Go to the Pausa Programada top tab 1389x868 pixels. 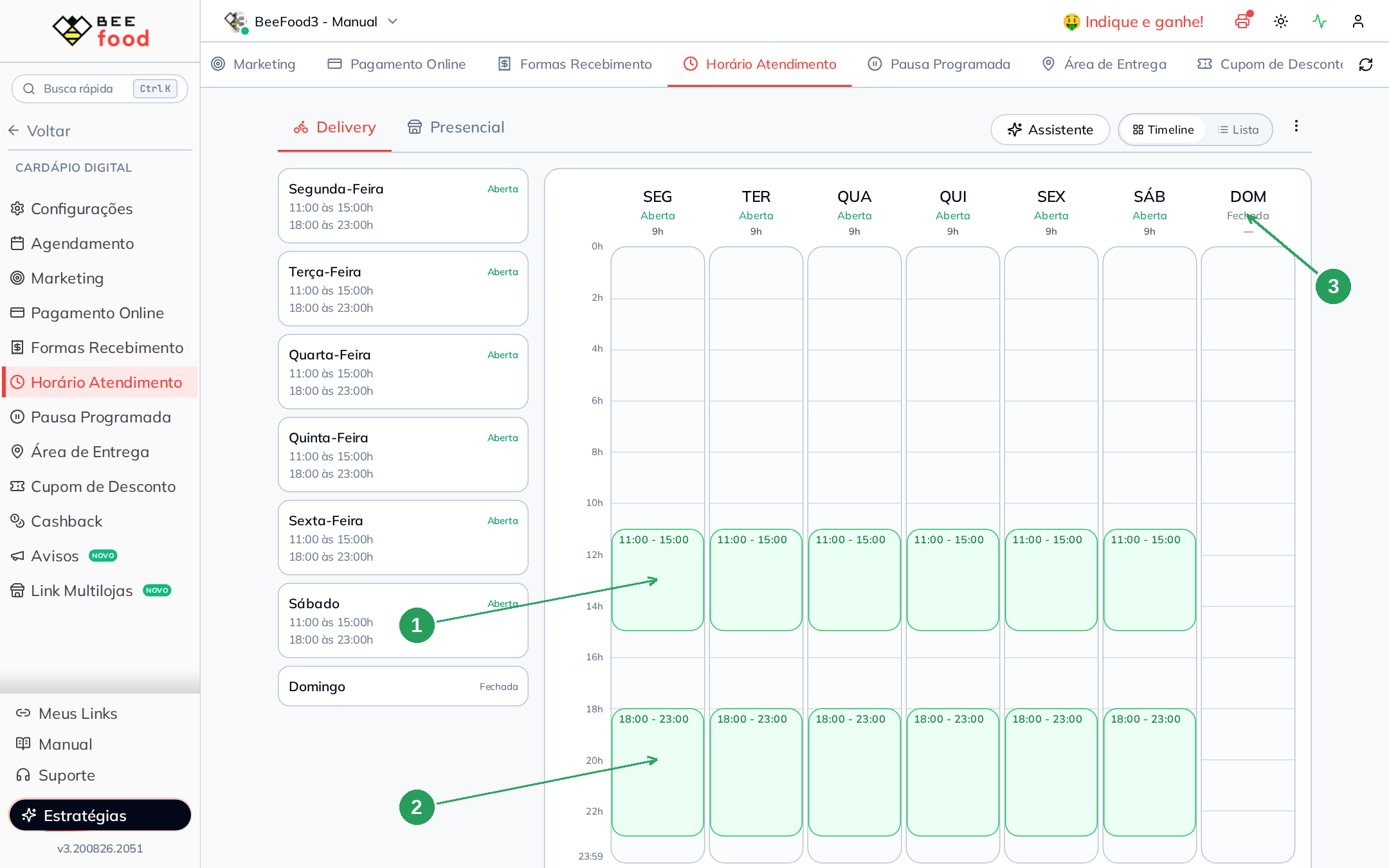click(x=939, y=64)
